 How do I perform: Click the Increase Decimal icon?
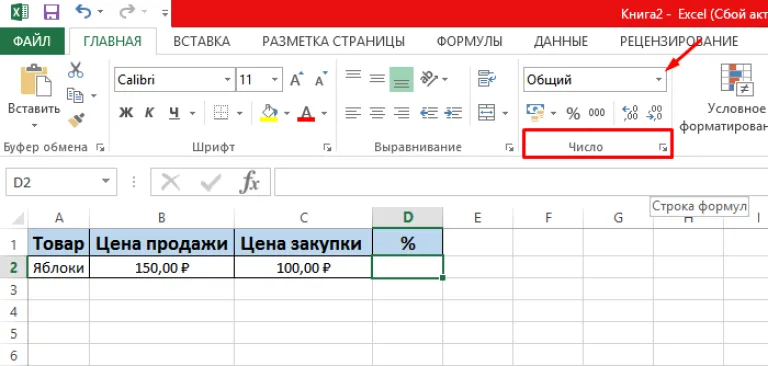pyautogui.click(x=630, y=113)
